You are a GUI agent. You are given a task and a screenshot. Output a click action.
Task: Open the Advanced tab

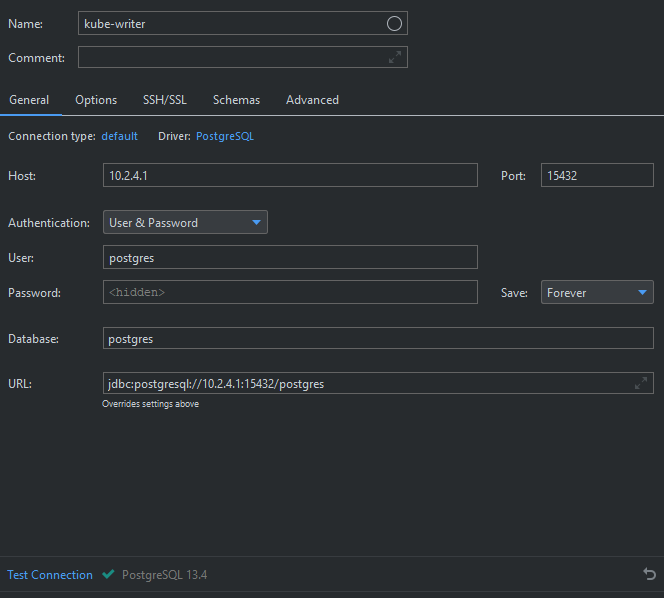coord(312,100)
